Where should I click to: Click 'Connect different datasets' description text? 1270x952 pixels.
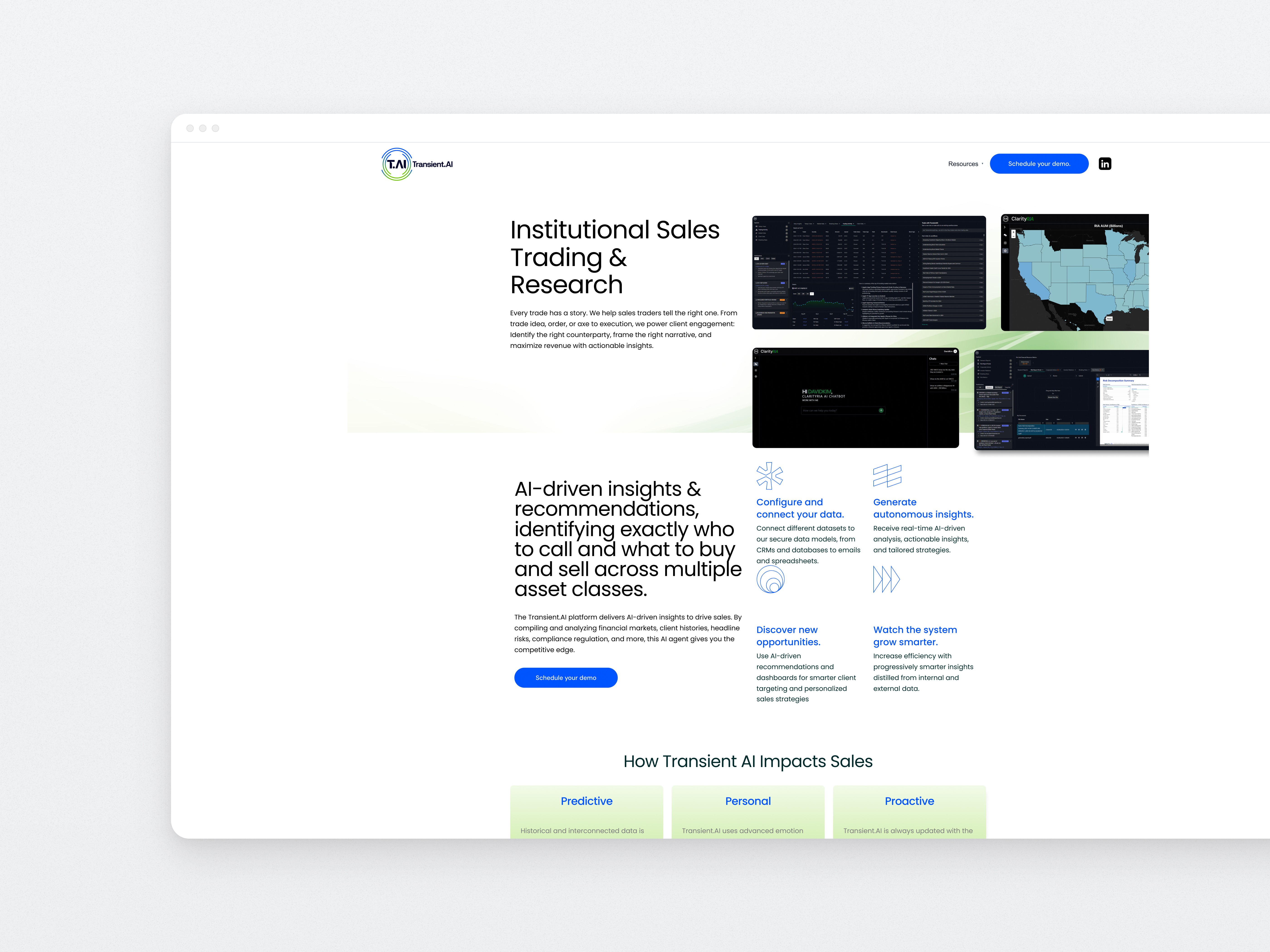point(808,545)
